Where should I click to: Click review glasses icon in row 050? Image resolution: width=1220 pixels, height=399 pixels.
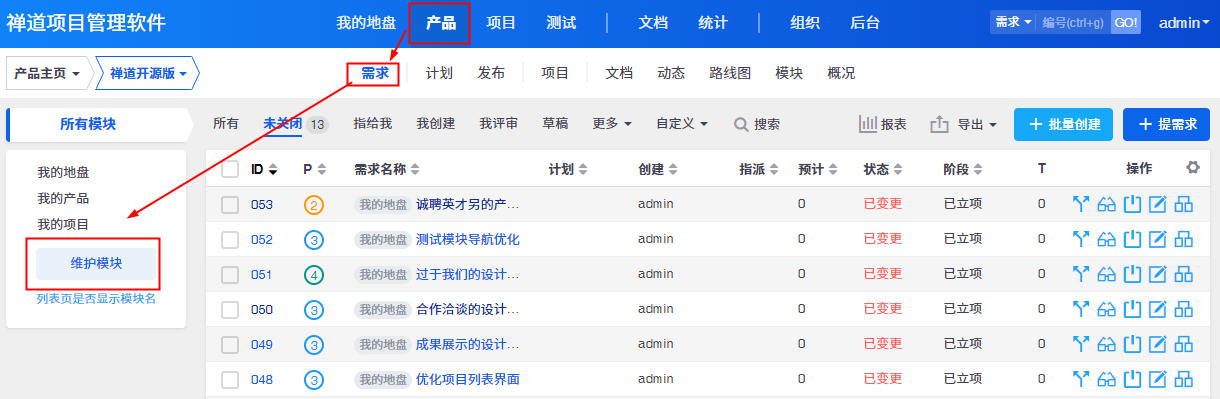tap(1106, 310)
